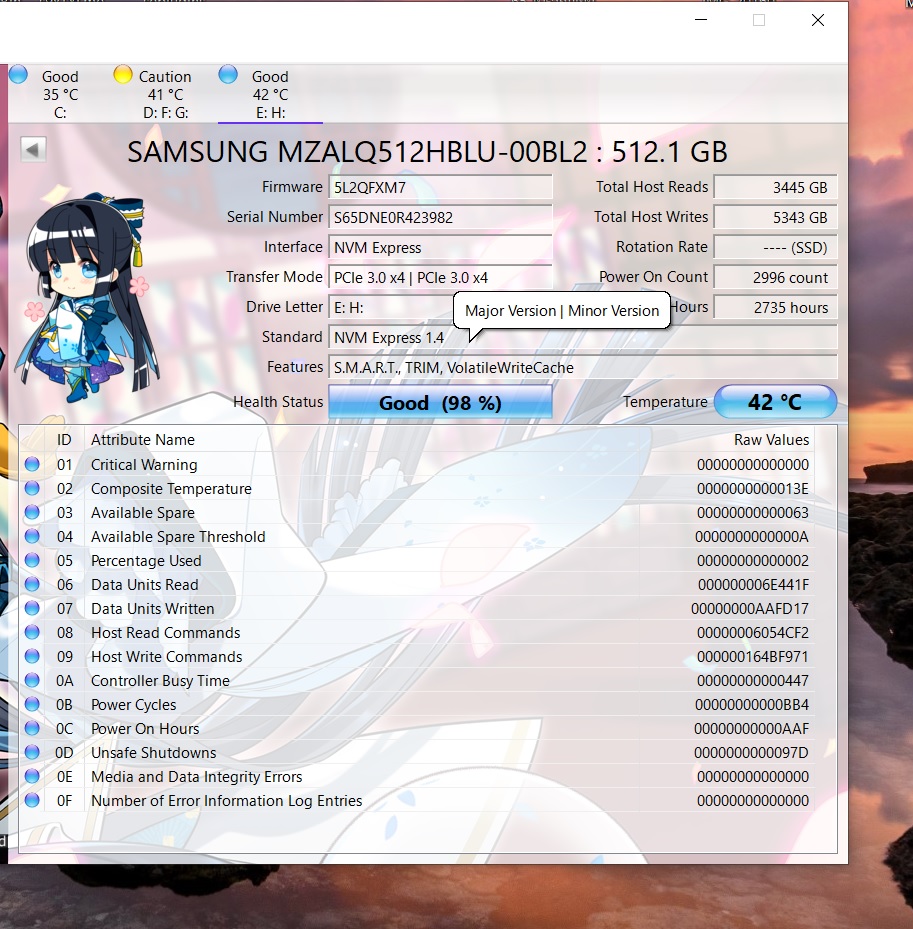Click status dot for Power On Hours

coord(33,728)
